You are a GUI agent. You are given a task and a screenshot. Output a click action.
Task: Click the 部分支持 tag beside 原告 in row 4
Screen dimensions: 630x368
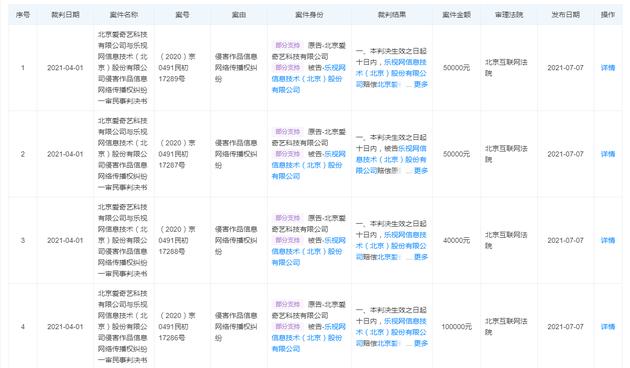[287, 304]
